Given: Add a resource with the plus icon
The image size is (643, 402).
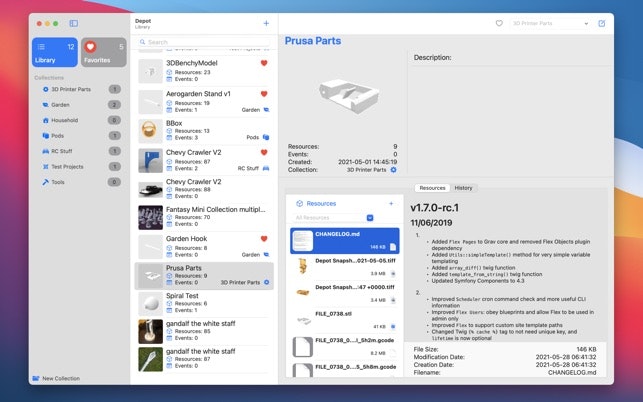Looking at the screenshot, I should tap(391, 203).
